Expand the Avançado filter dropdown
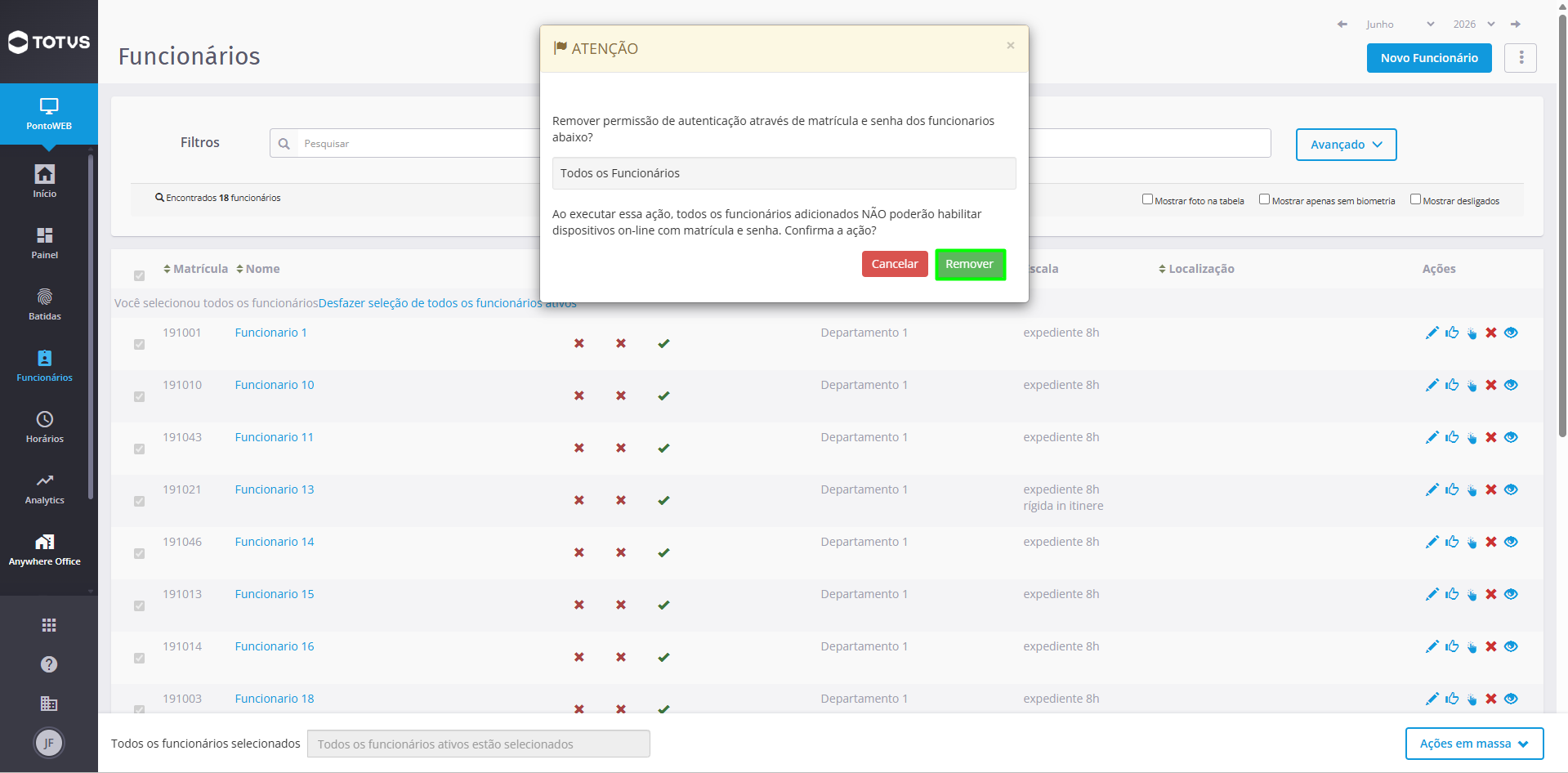Viewport: 1568px width, 773px height. 1346,145
